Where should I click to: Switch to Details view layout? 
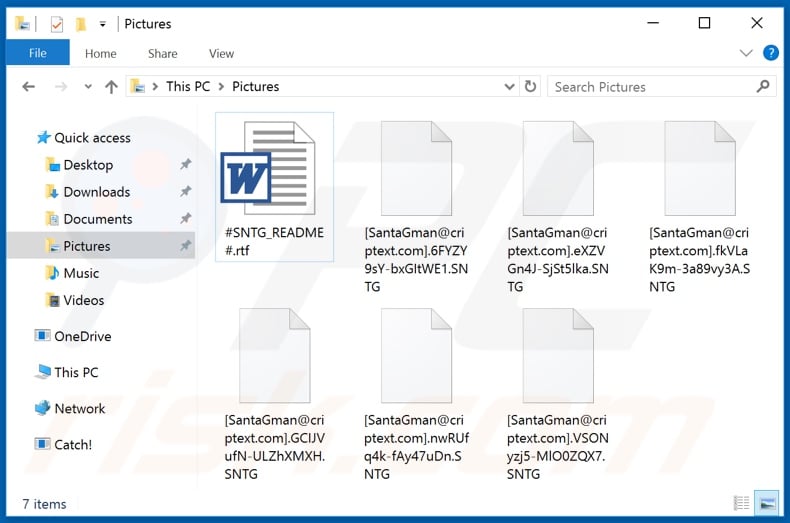pos(741,503)
